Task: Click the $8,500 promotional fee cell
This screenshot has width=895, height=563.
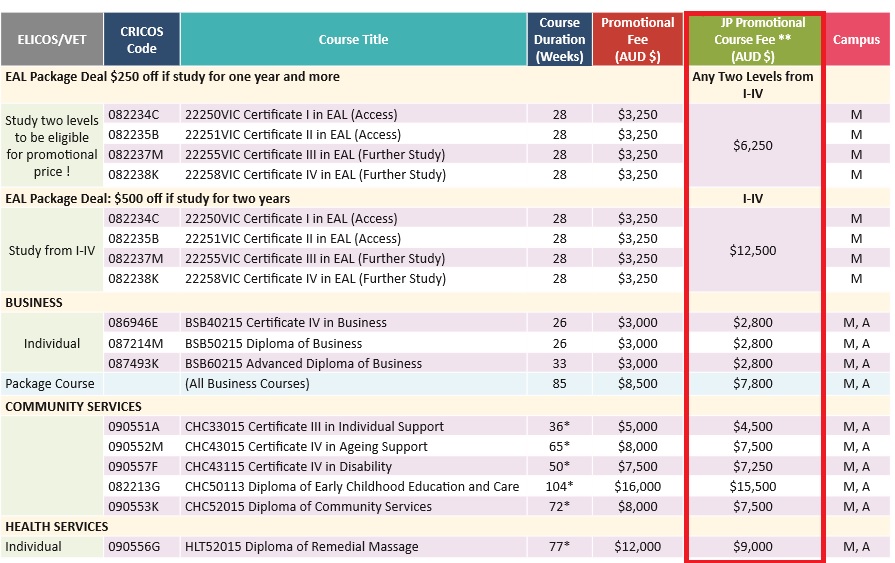Action: point(638,383)
